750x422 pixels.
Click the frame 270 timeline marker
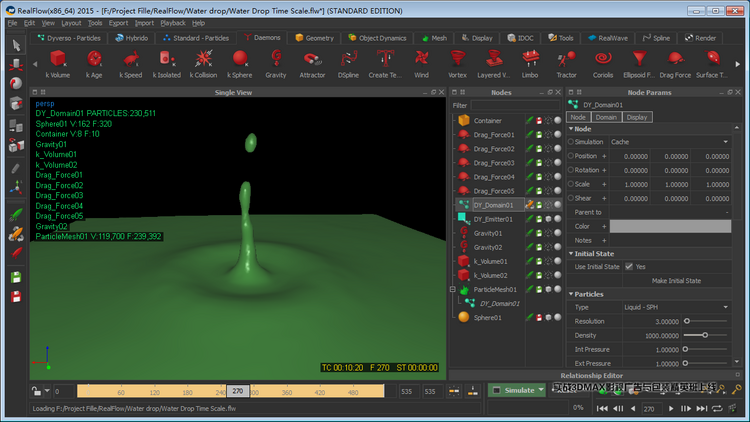(238, 391)
